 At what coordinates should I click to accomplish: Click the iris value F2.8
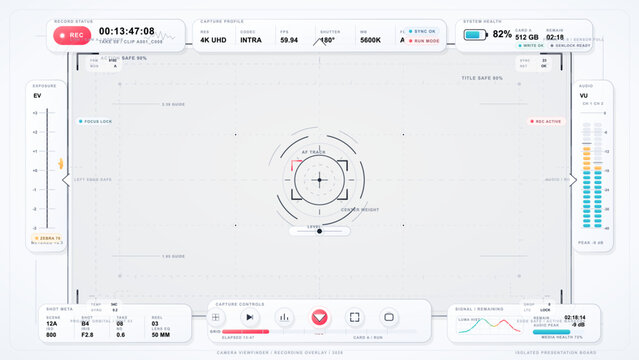tap(87, 335)
